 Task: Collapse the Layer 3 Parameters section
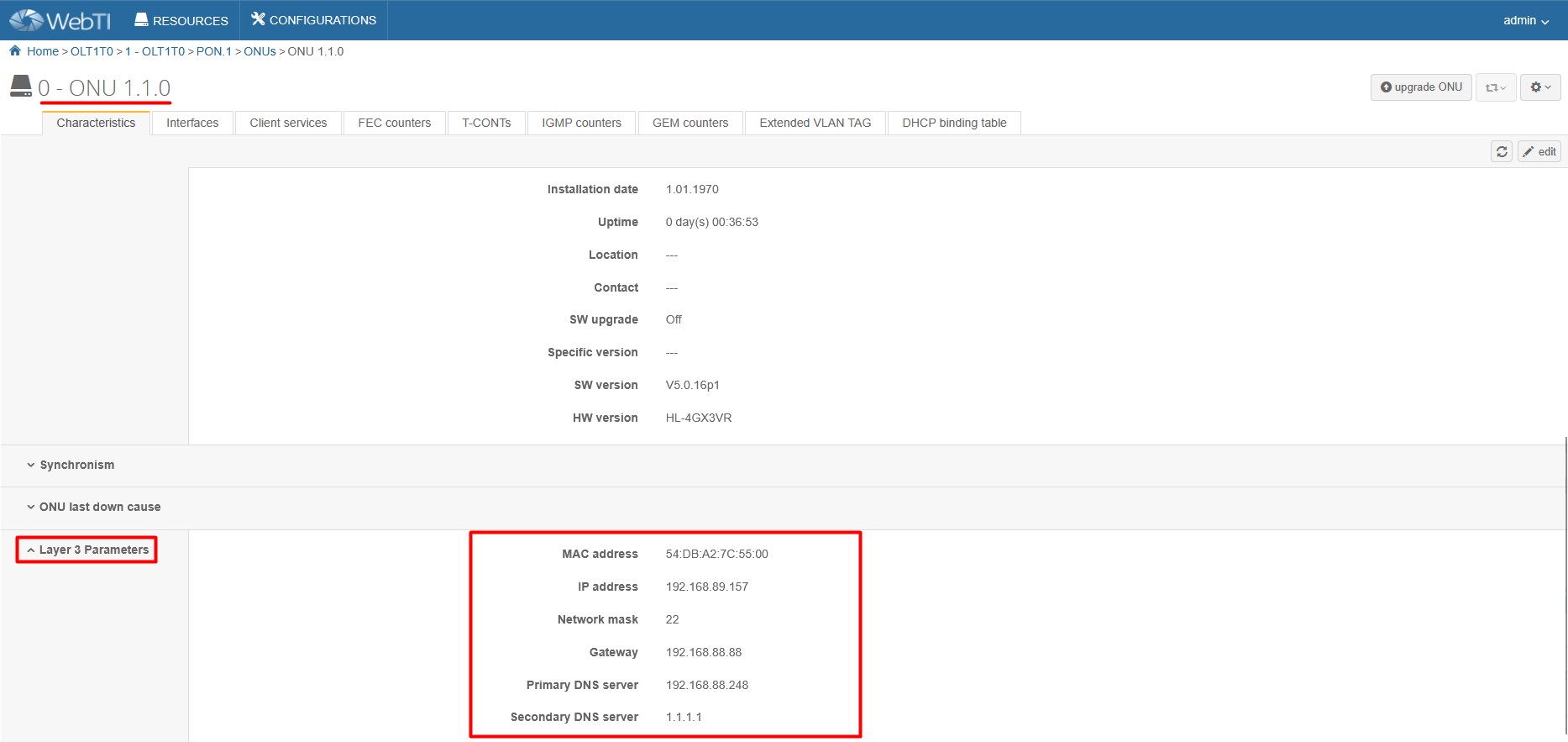[x=87, y=550]
